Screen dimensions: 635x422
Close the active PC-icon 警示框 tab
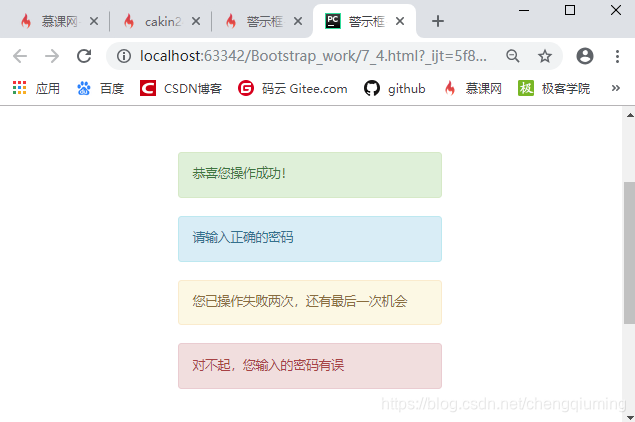coord(400,21)
